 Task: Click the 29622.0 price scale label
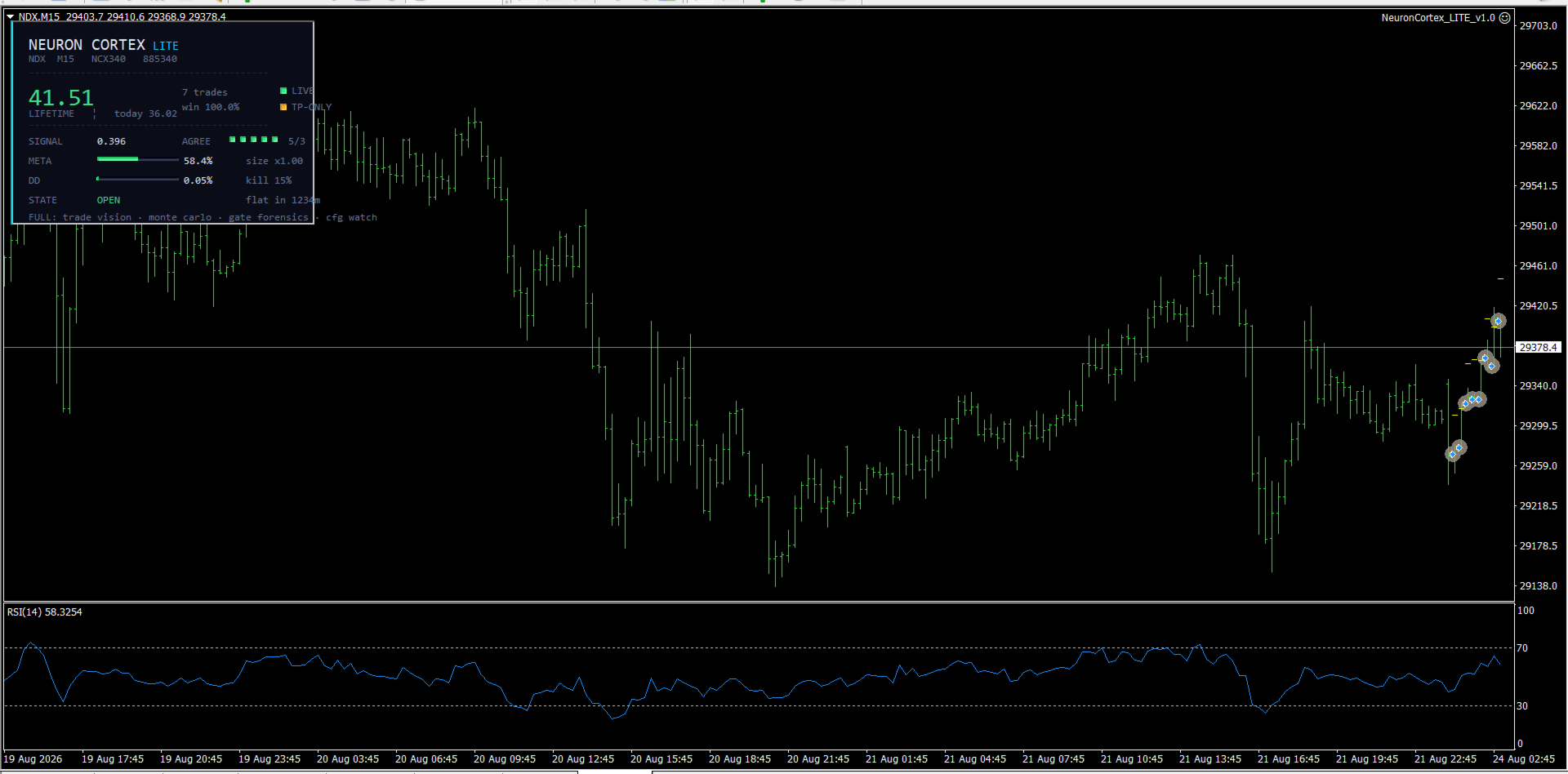pyautogui.click(x=1539, y=105)
